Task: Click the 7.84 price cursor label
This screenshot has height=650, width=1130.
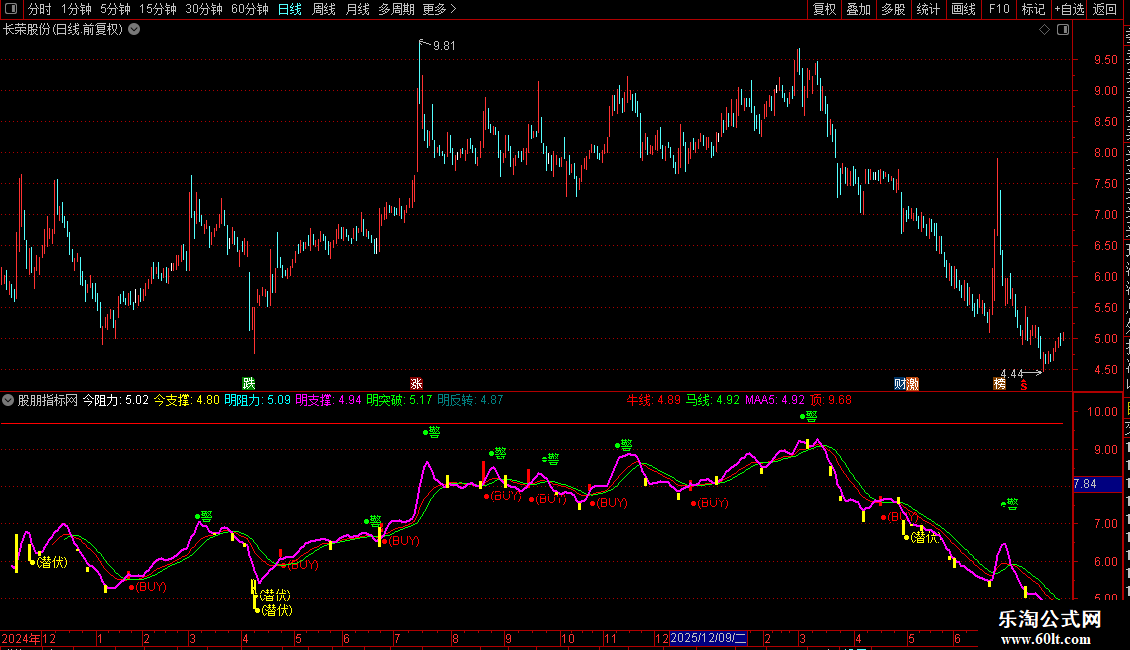Action: click(x=1097, y=484)
